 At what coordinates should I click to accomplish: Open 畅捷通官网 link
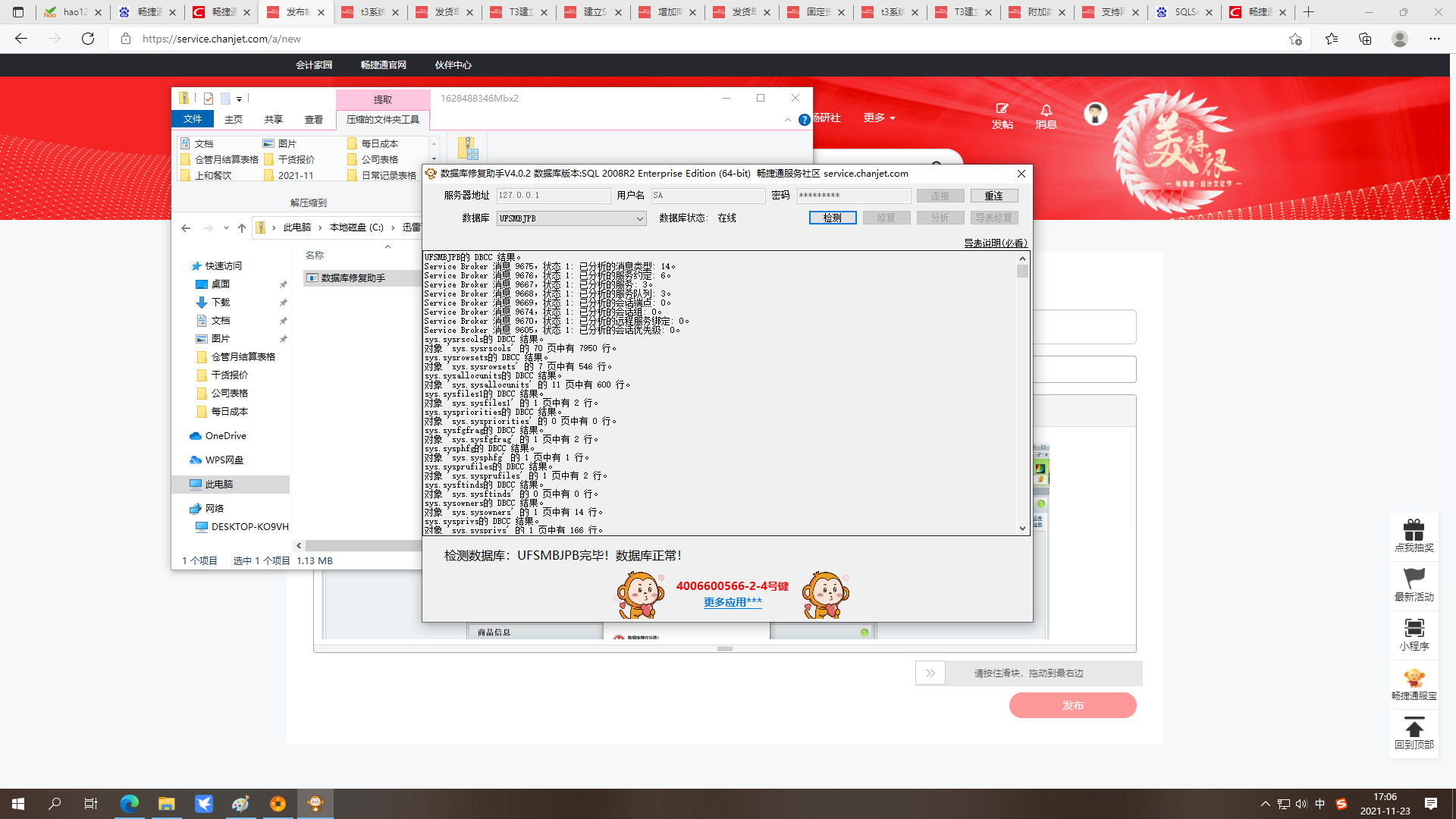coord(384,65)
